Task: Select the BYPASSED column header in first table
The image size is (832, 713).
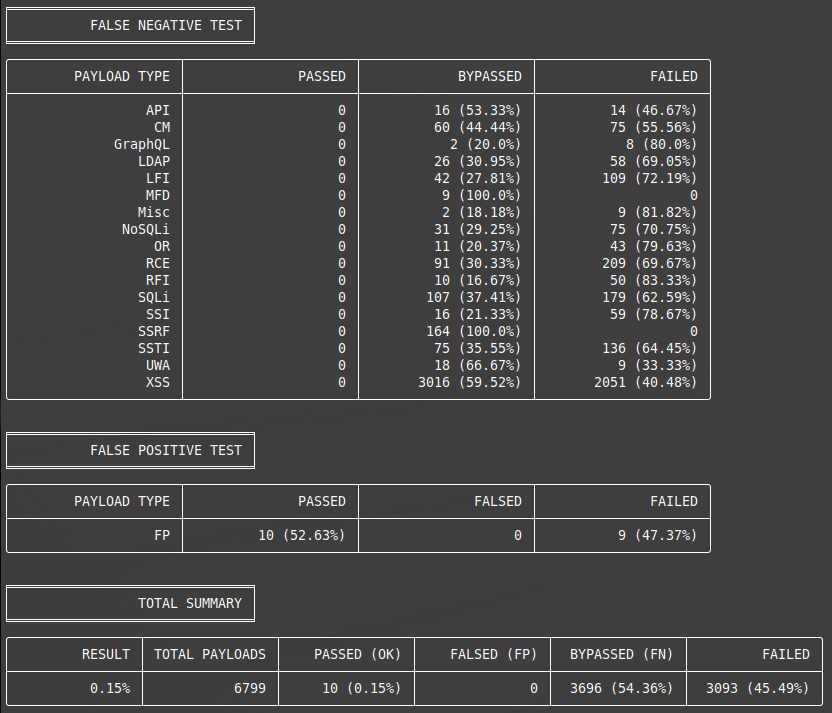Action: click(x=489, y=76)
